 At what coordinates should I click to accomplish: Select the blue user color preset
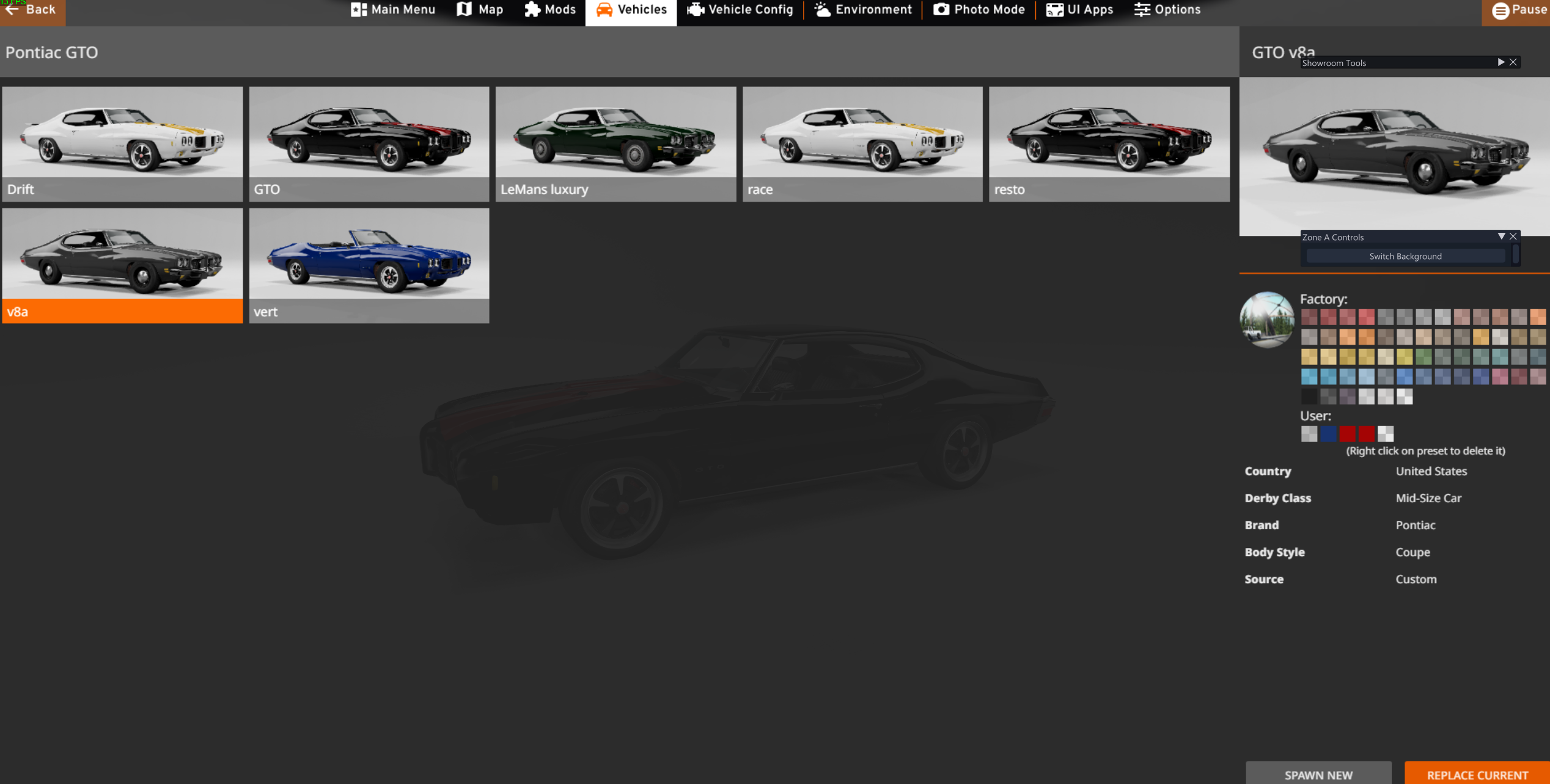click(1328, 434)
